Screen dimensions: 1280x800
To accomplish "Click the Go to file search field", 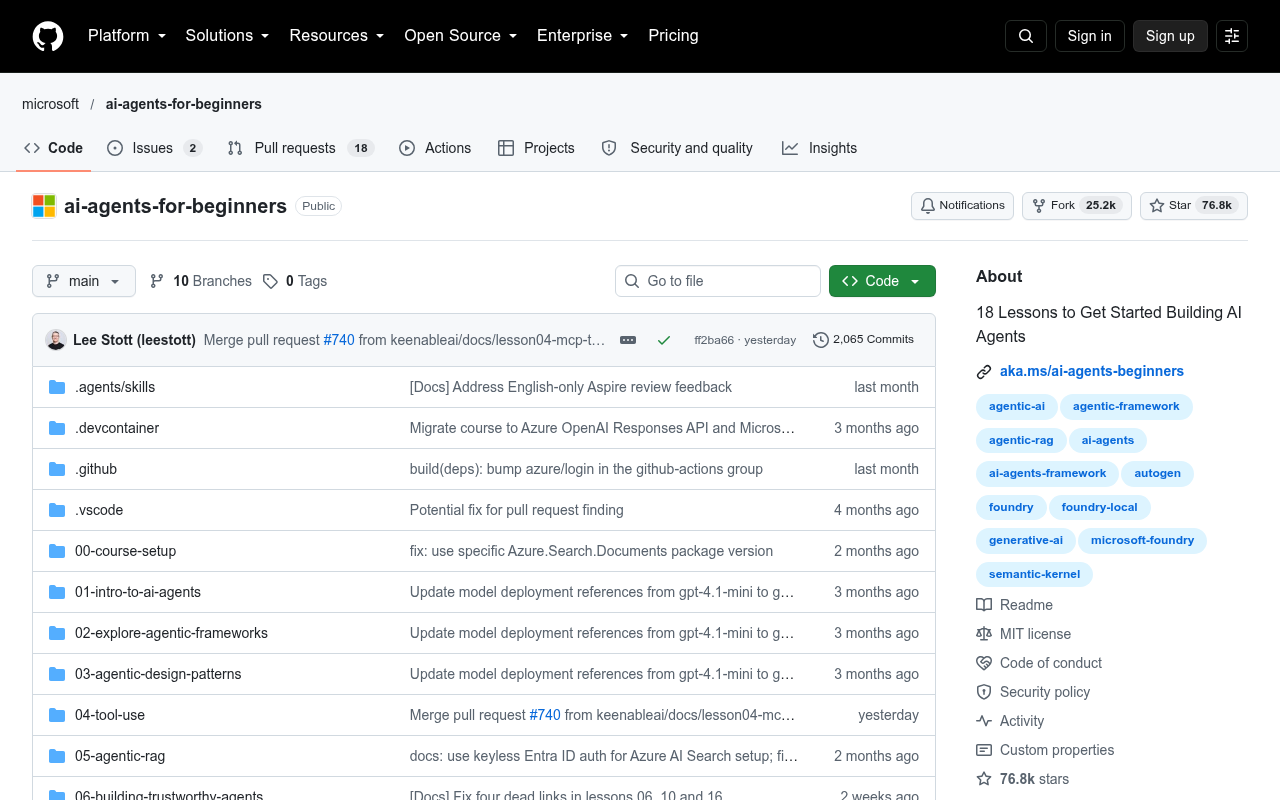I will [718, 281].
